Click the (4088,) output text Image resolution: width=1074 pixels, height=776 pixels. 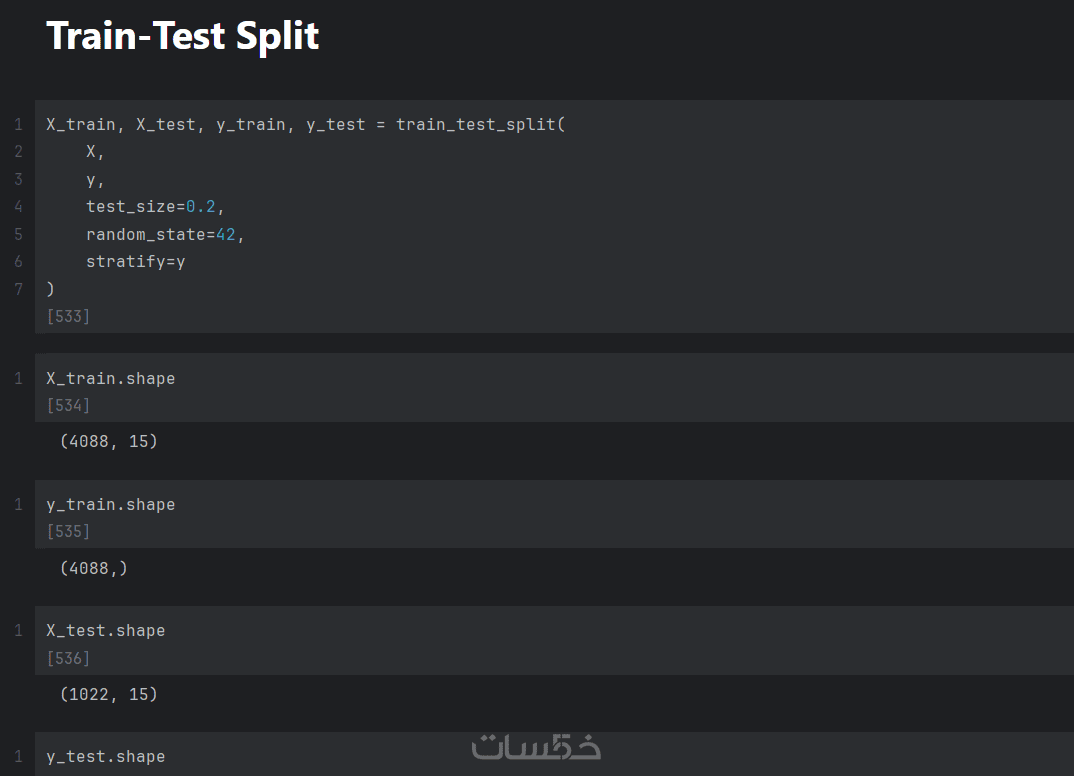click(94, 568)
